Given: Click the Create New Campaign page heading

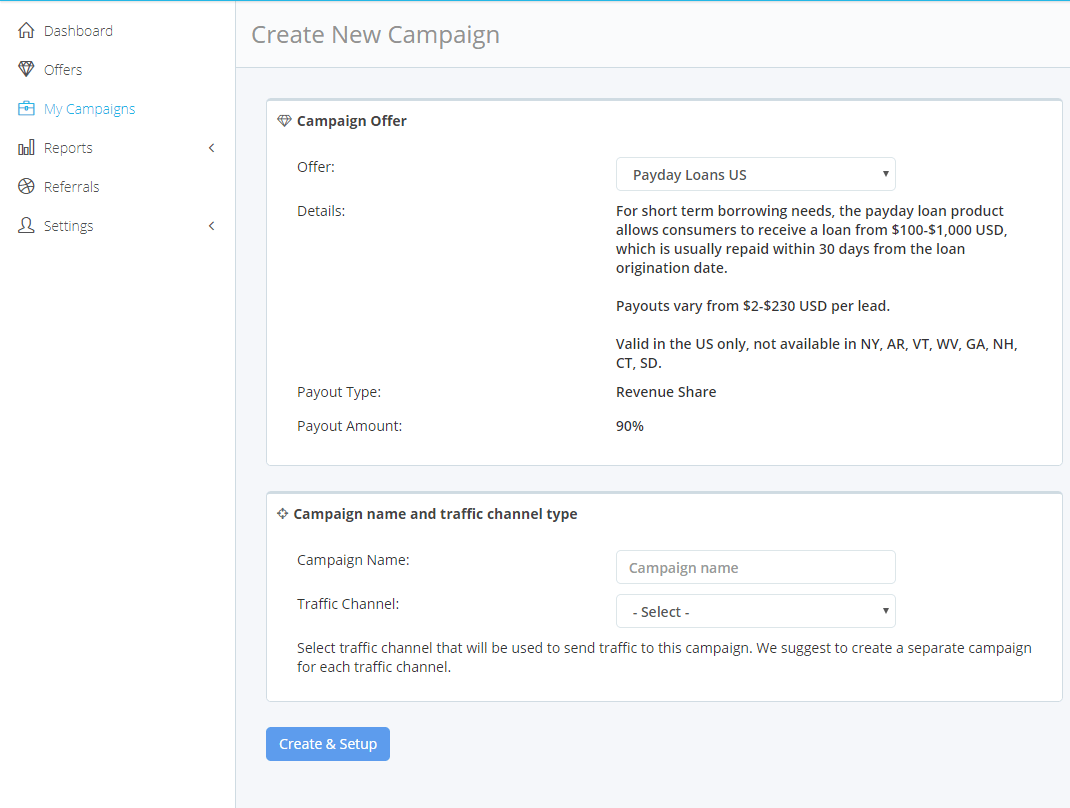Looking at the screenshot, I should pos(374,34).
